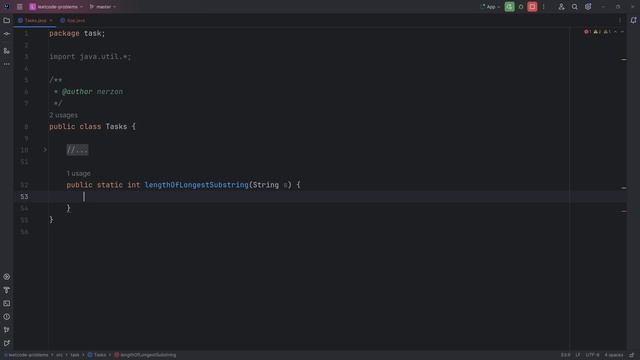Click the import java.util.* line
The image size is (640, 360).
90,57
